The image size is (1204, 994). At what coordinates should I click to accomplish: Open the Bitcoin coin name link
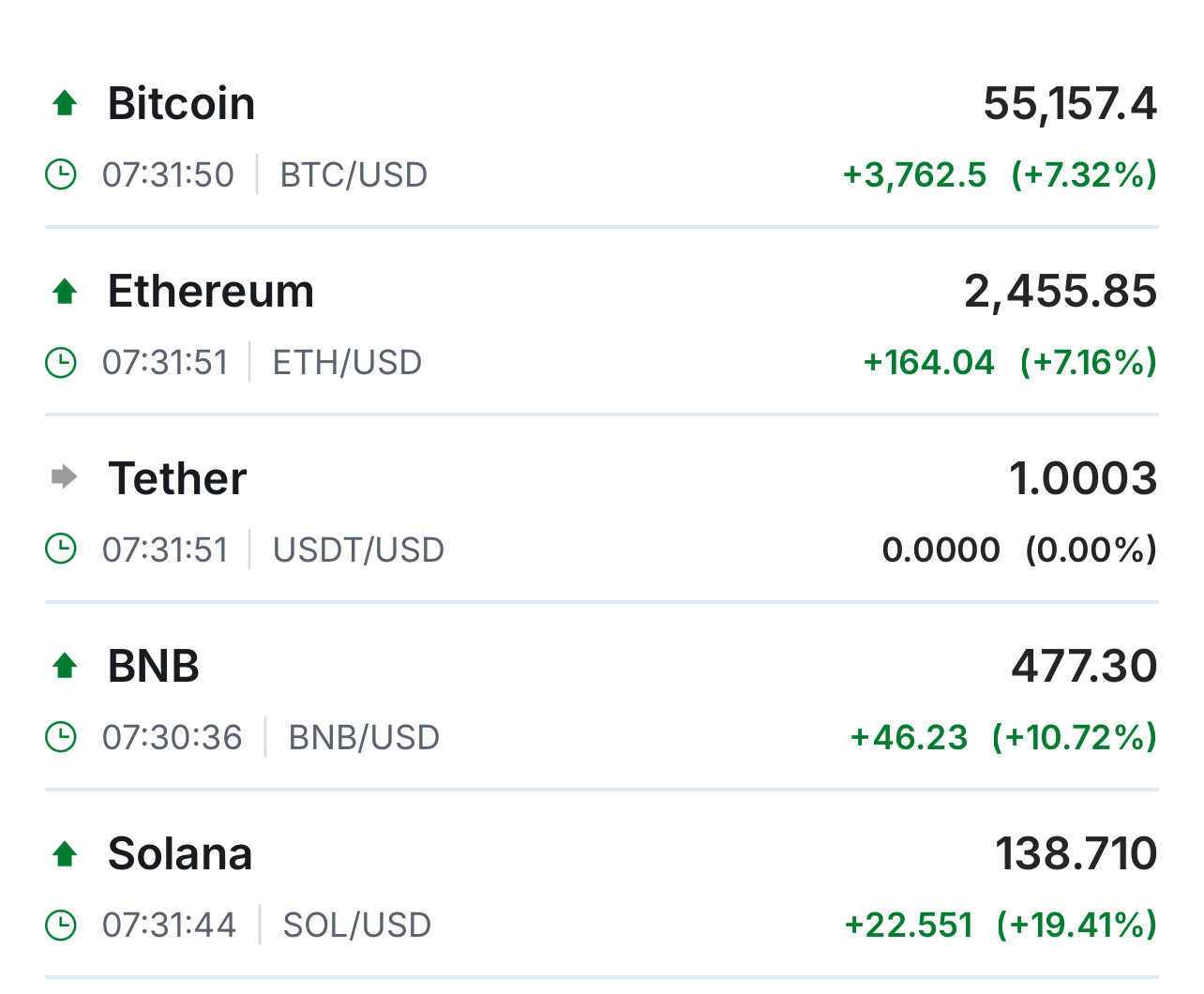tap(181, 103)
